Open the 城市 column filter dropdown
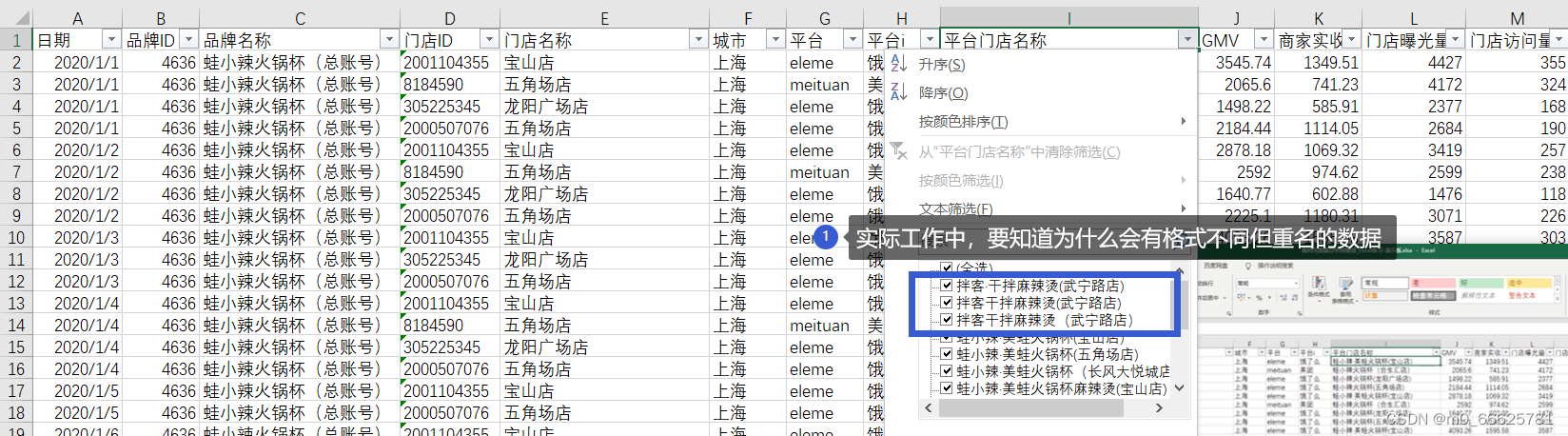1568x436 pixels. point(774,40)
